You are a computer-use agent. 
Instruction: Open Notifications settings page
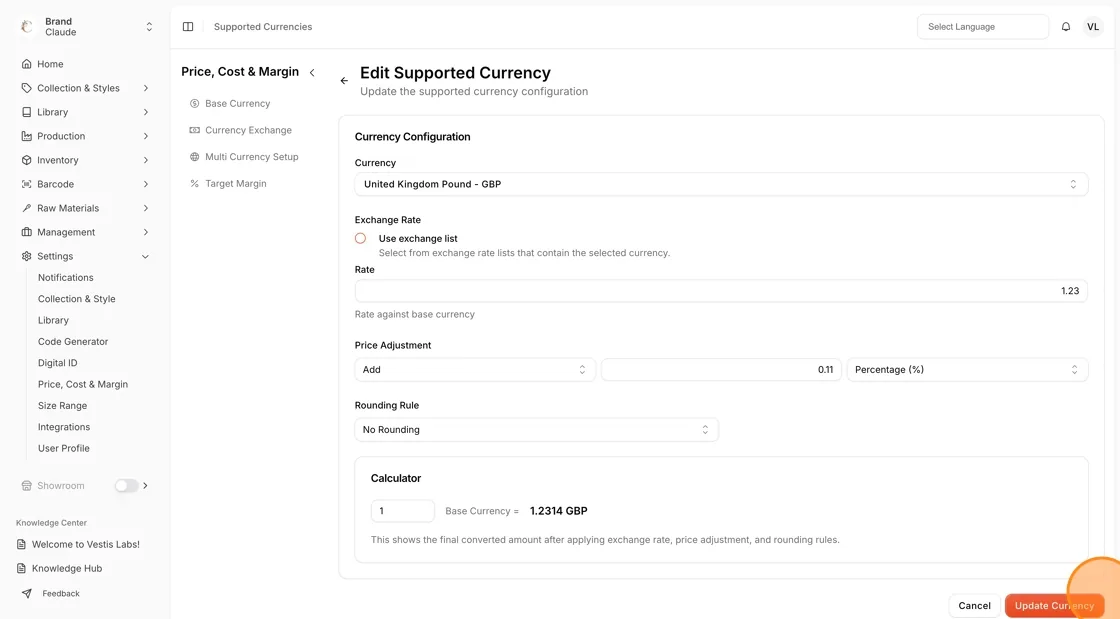click(x=66, y=278)
